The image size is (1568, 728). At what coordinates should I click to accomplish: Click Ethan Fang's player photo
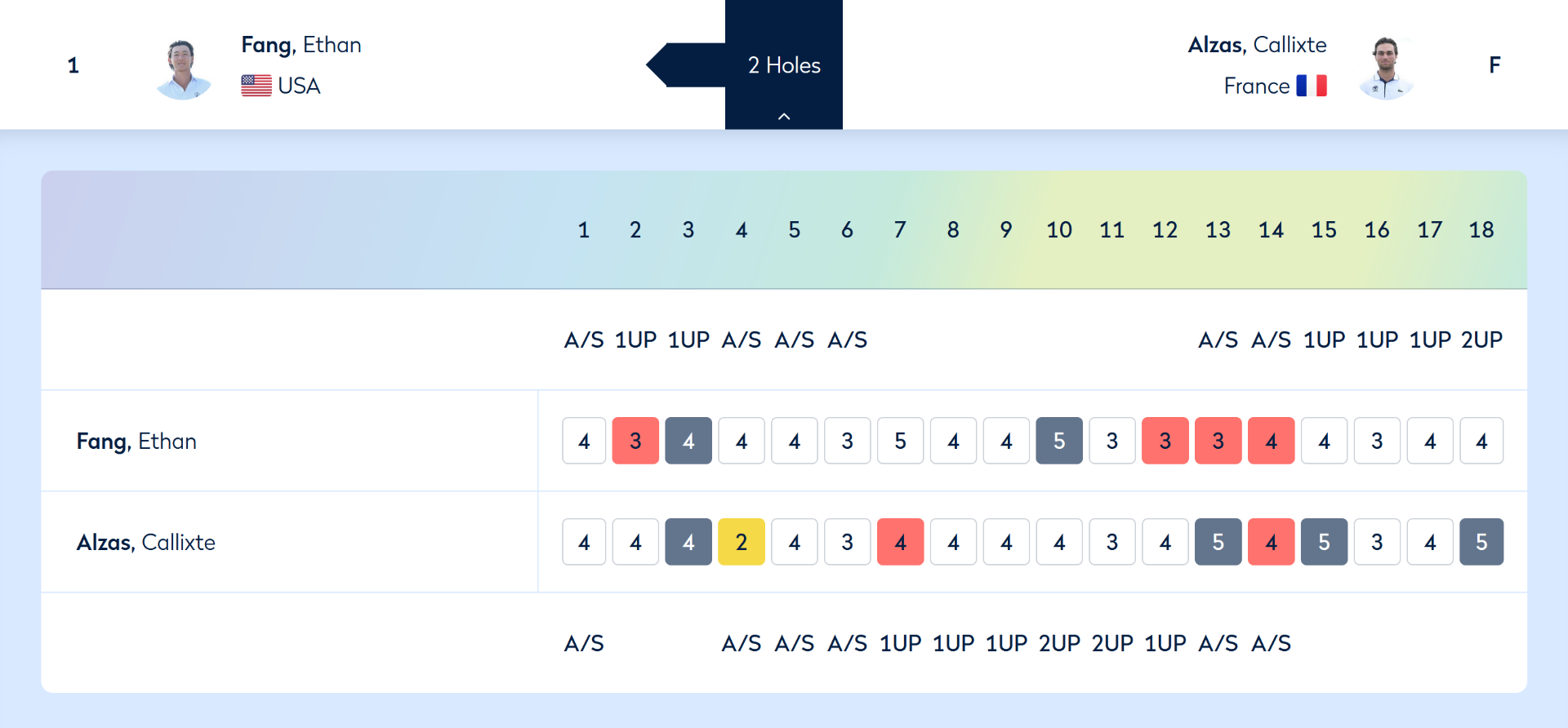184,69
